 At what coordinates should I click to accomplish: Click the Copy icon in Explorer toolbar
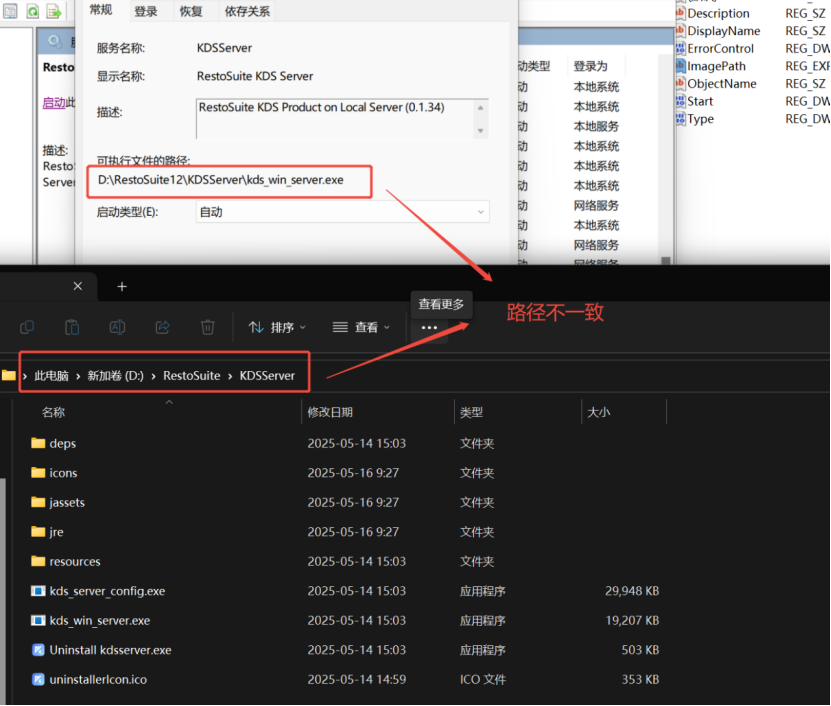27,327
